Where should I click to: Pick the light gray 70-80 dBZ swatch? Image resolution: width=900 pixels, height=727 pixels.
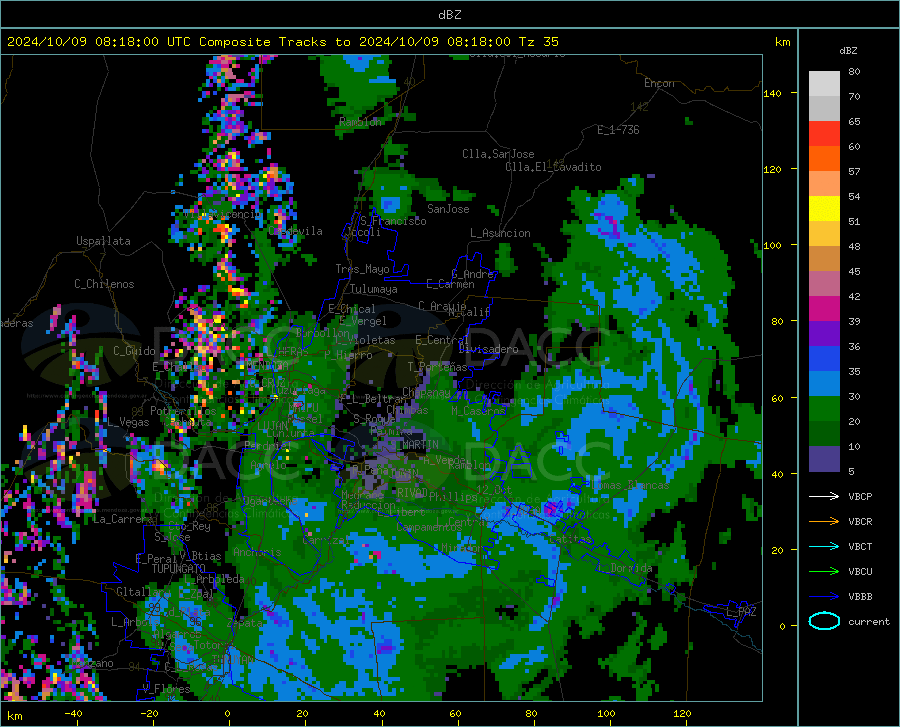[824, 84]
